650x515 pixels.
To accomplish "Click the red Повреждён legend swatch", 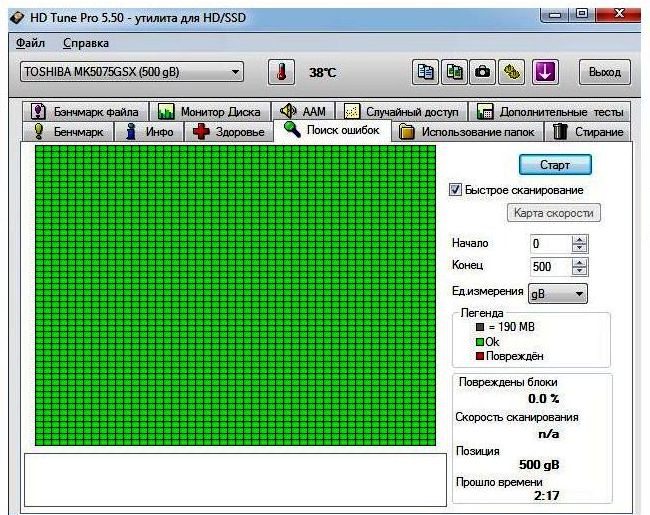I will point(480,356).
